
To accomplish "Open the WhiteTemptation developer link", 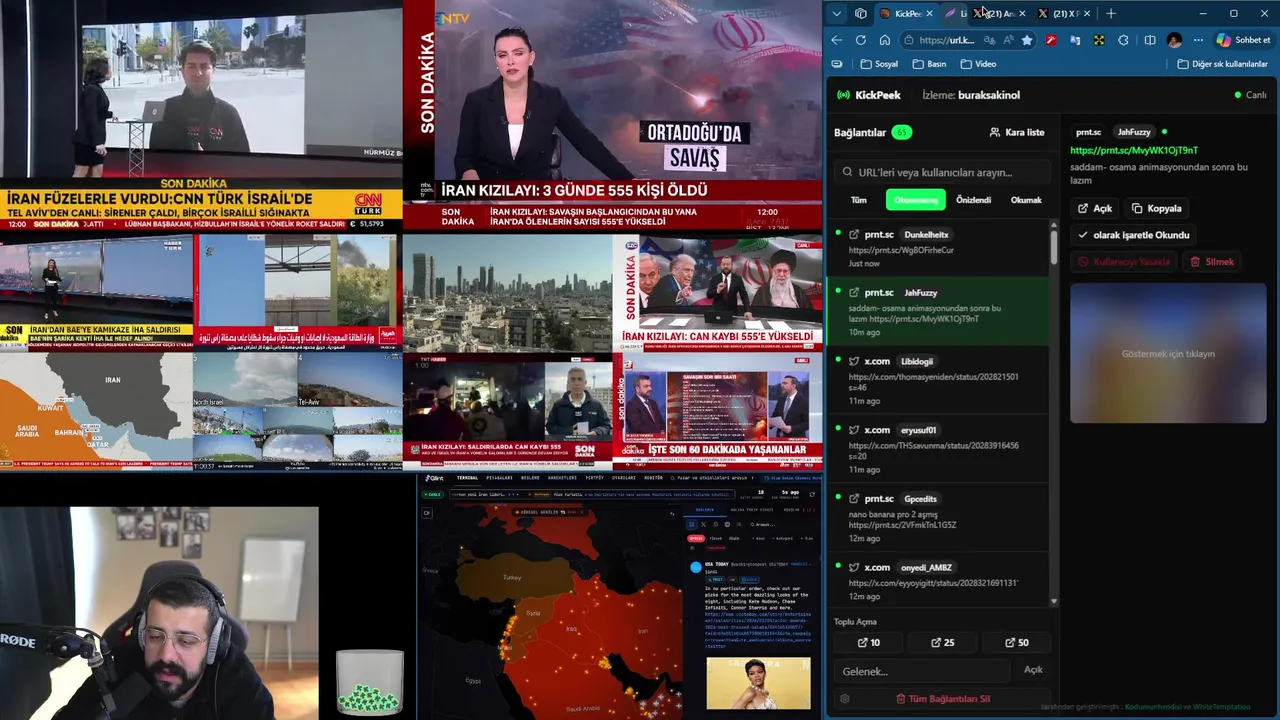I will 1221,707.
